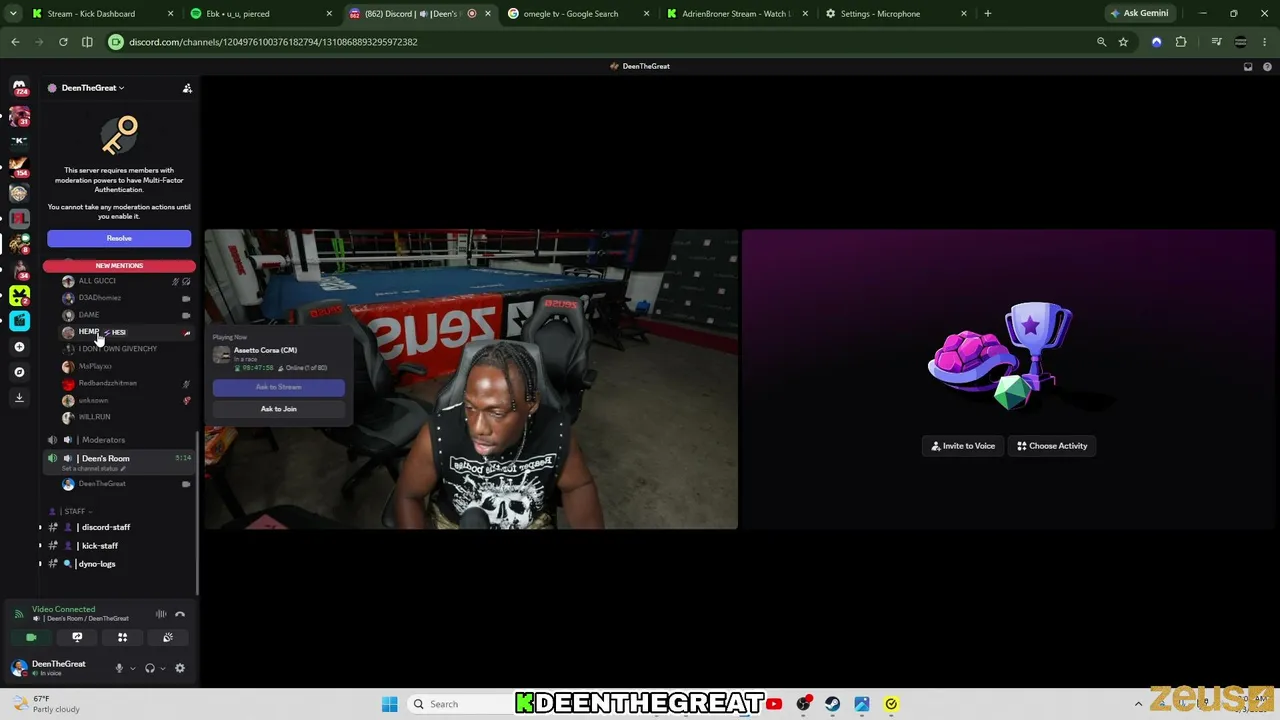Mute the microphone in the user panel
Image resolution: width=1280 pixels, height=720 pixels.
click(119, 668)
